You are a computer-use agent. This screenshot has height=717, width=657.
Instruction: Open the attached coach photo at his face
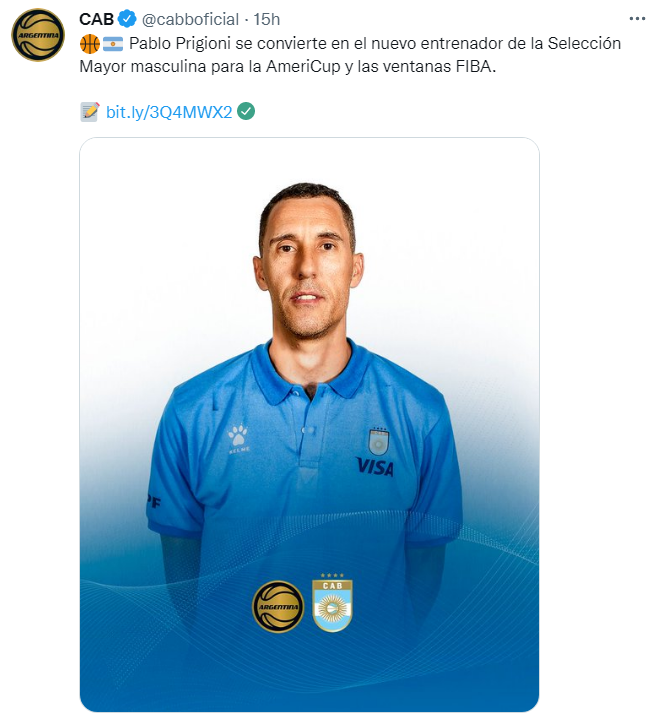tap(308, 263)
